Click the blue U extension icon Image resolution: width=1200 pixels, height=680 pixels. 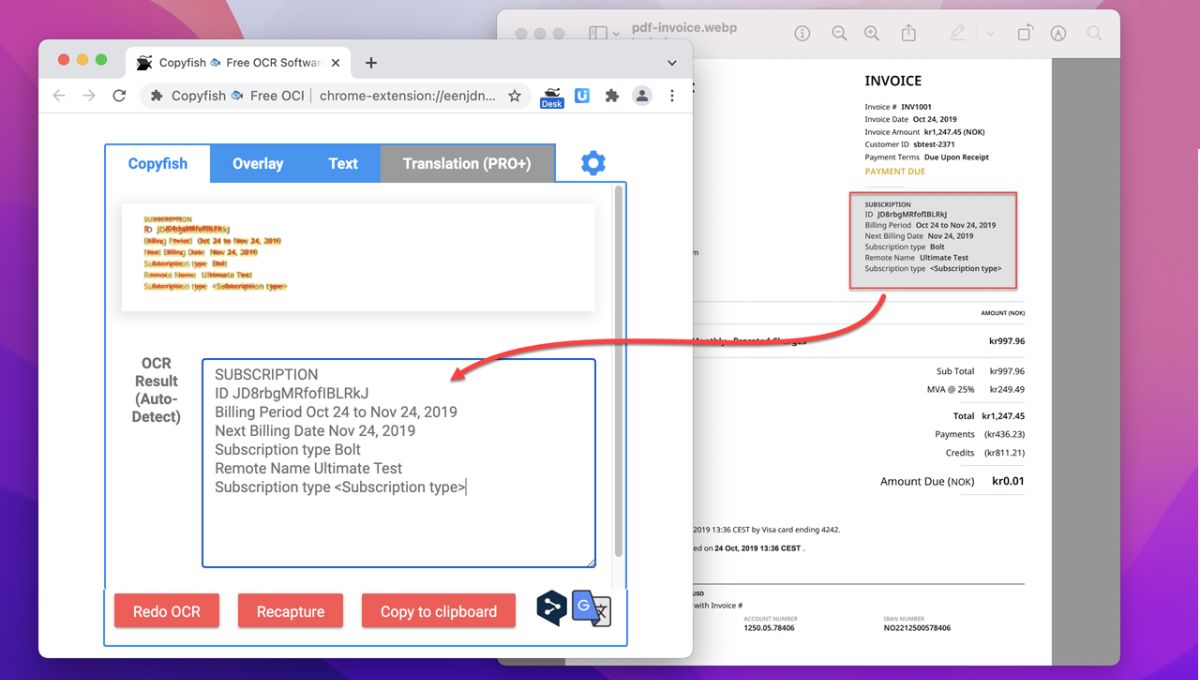tap(583, 96)
